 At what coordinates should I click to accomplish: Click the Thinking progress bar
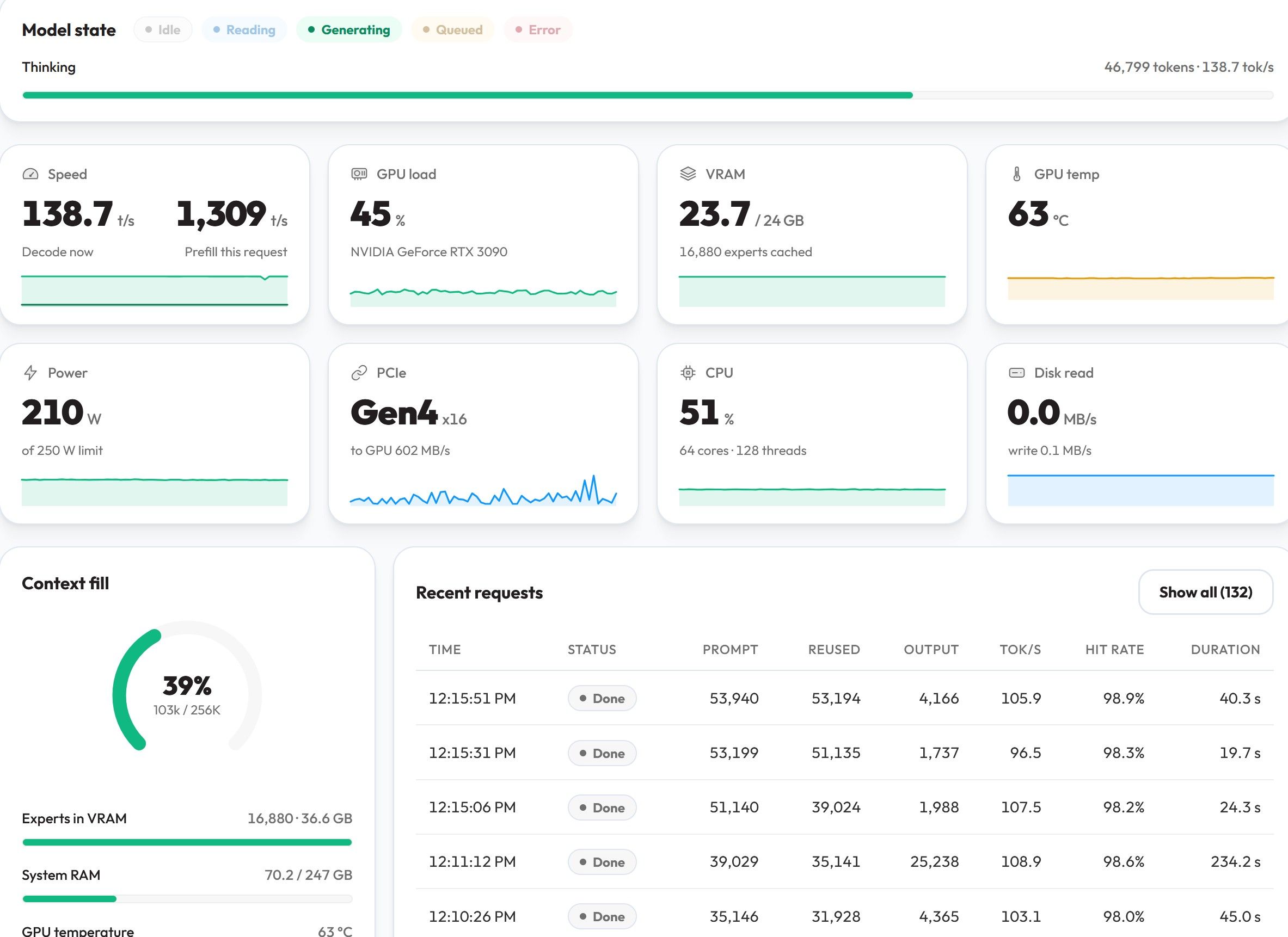click(647, 95)
